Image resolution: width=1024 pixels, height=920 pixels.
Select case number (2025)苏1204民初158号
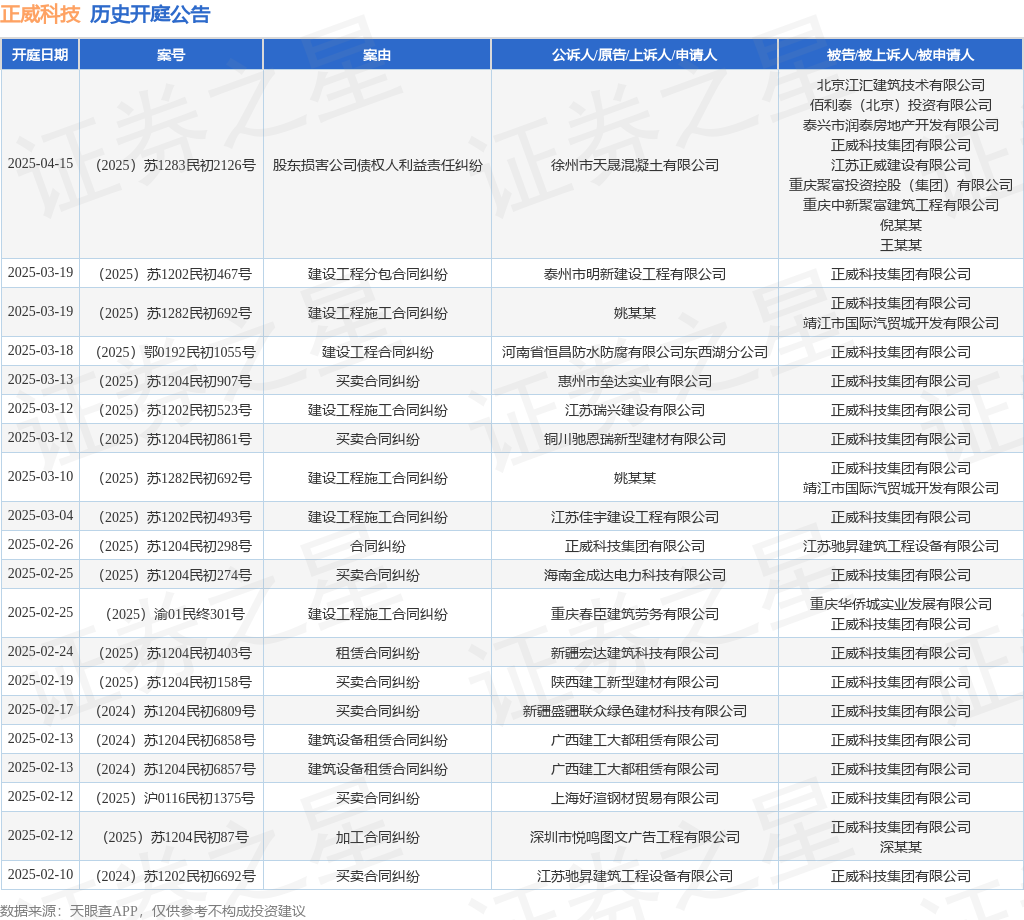176,682
